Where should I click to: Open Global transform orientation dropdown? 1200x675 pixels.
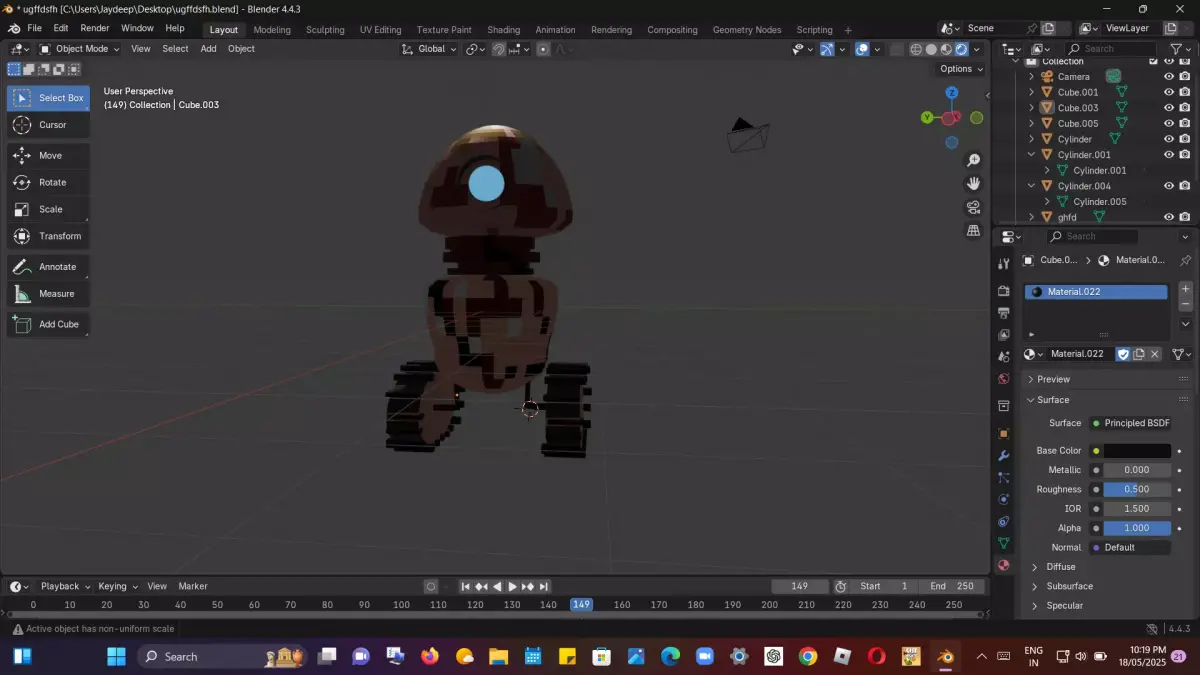(x=430, y=49)
